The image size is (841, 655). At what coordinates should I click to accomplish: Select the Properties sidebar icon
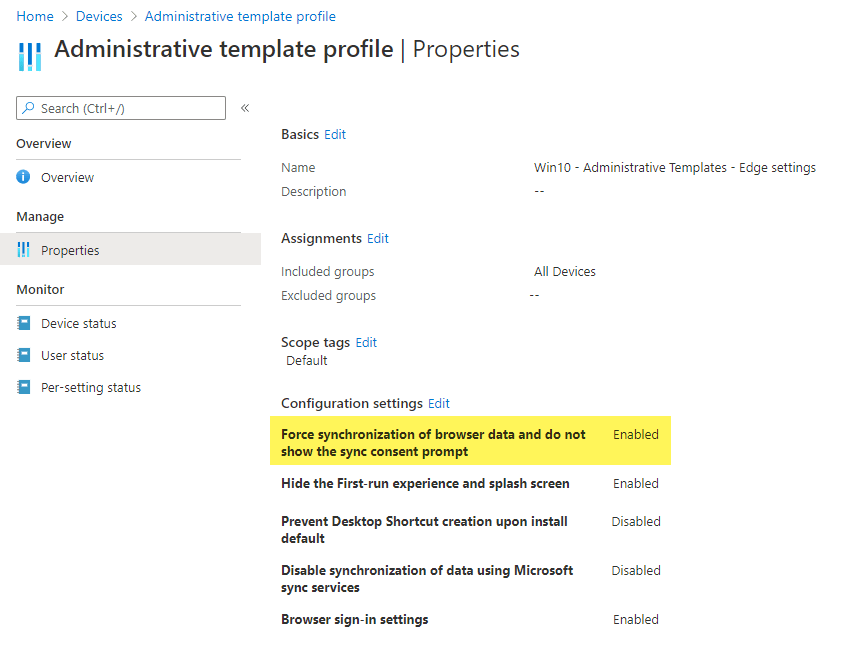click(24, 250)
